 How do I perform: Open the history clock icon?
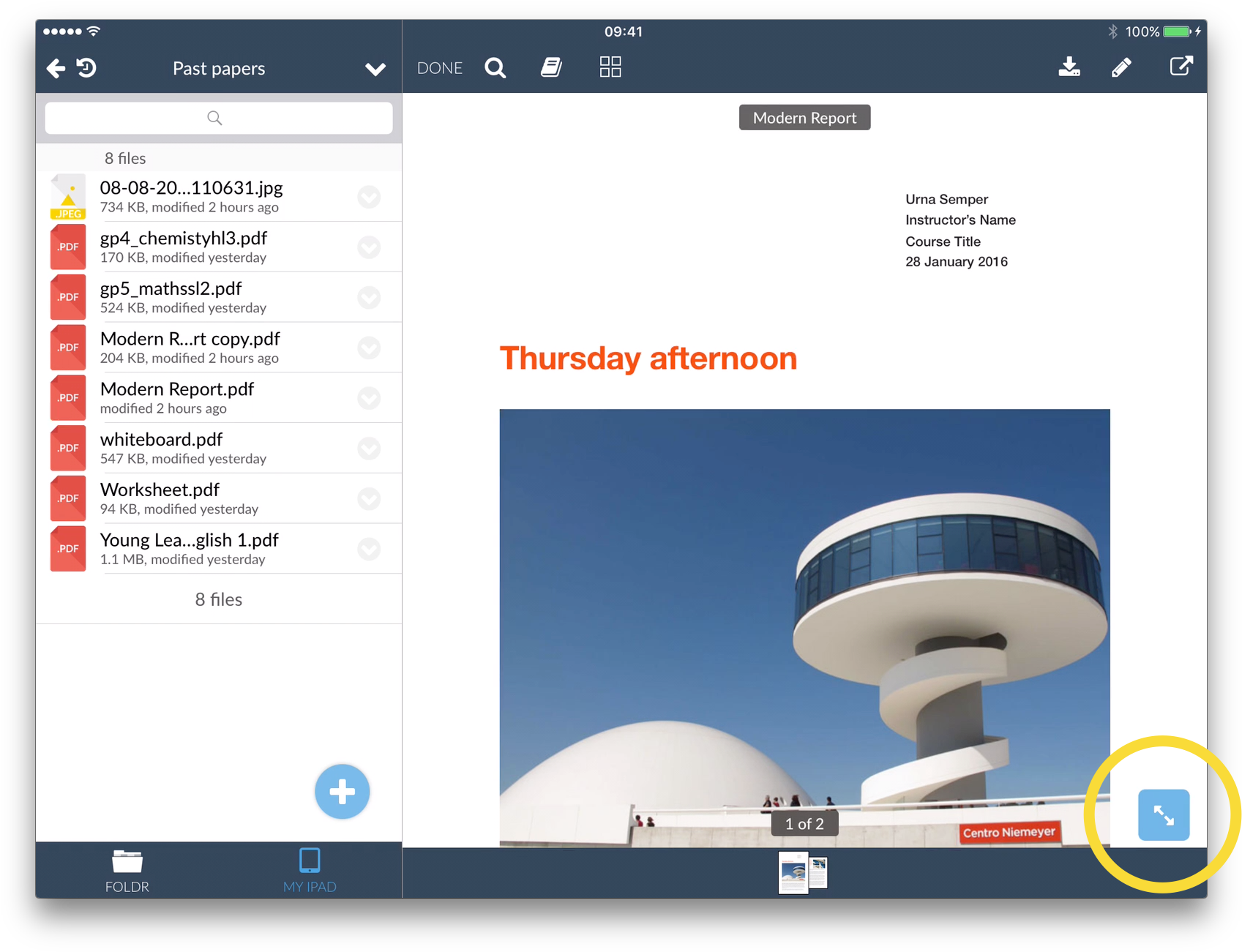[87, 68]
